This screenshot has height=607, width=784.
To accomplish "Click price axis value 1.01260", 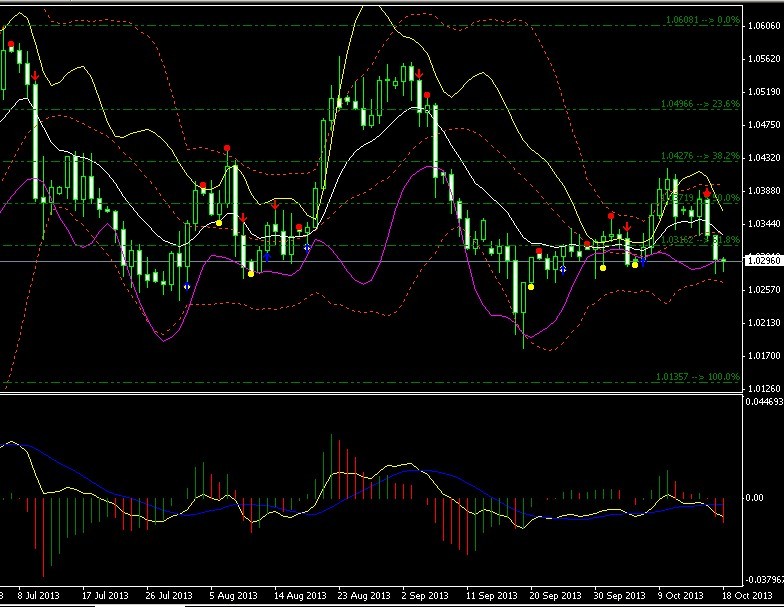I will (764, 388).
